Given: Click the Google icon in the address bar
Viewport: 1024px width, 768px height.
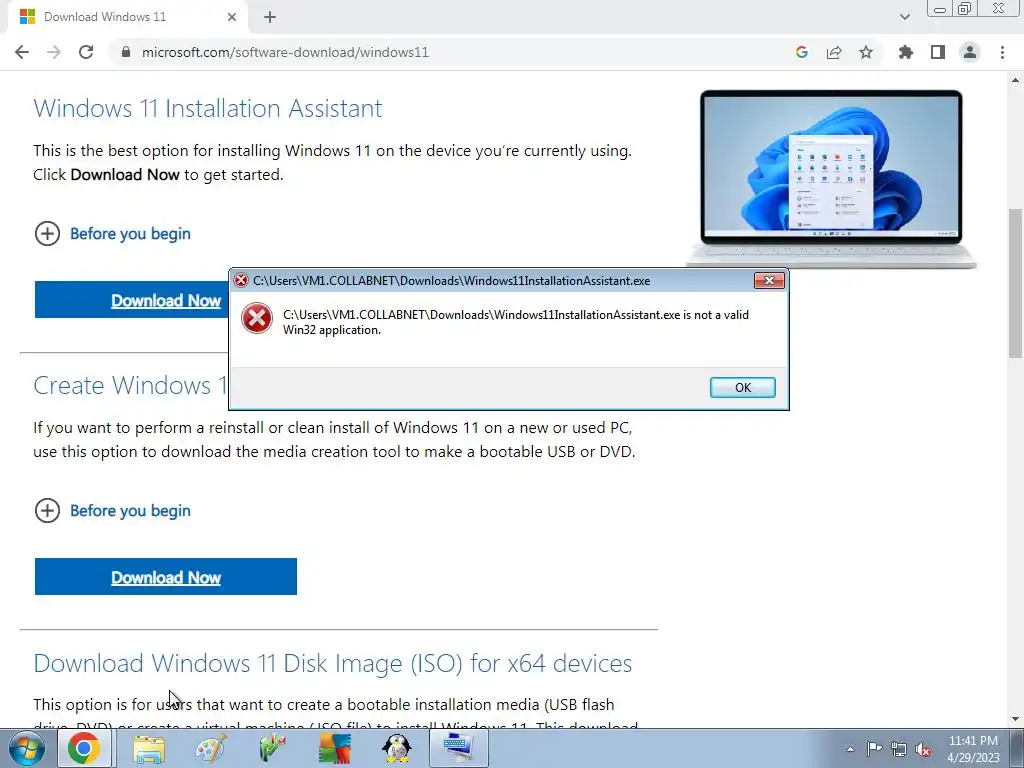Looking at the screenshot, I should point(802,52).
